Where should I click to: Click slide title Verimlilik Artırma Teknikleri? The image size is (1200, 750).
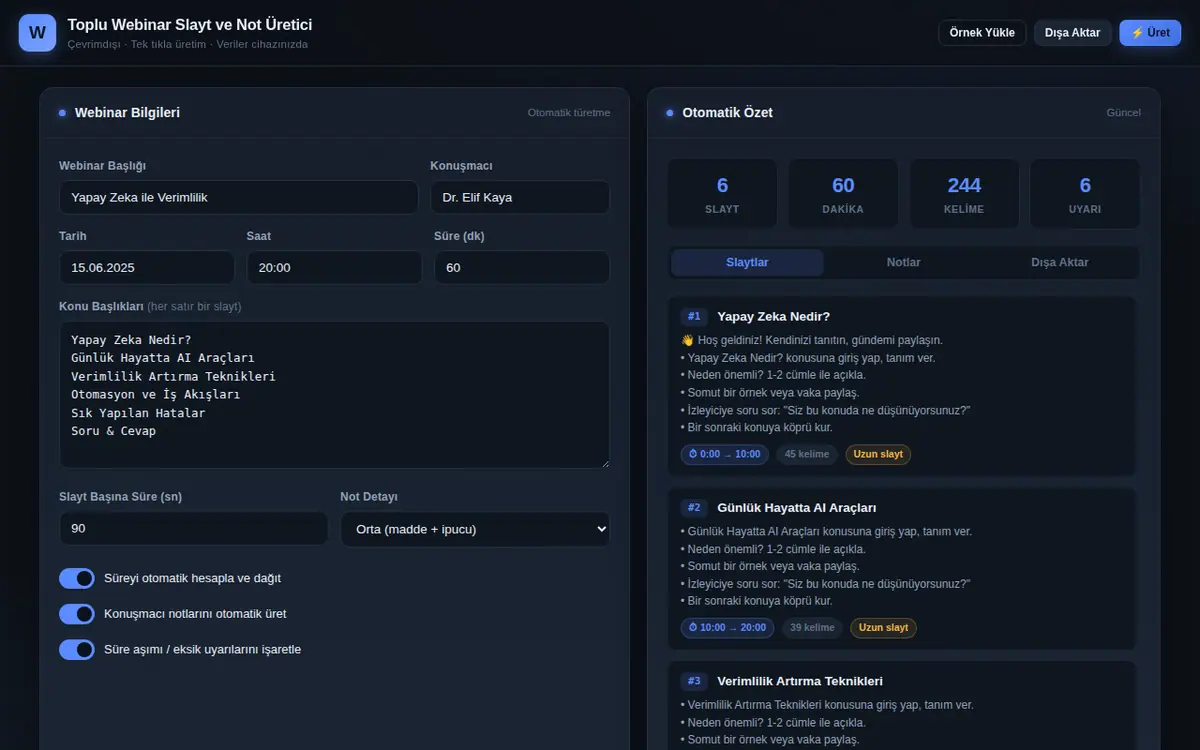(x=800, y=681)
